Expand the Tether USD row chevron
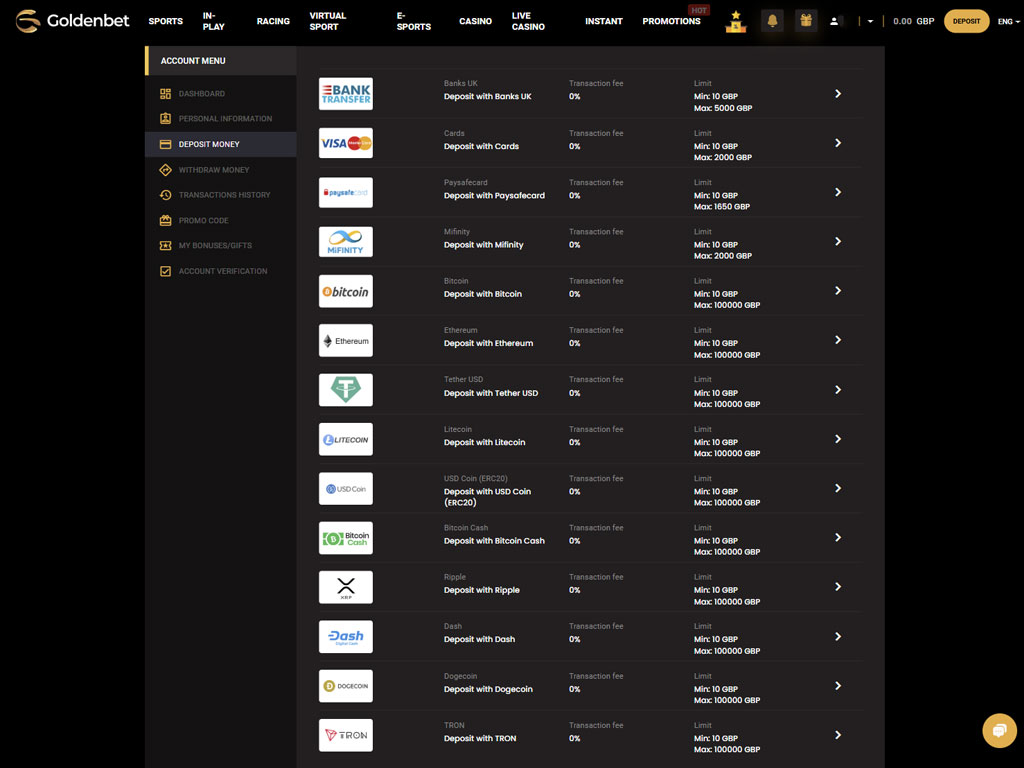Viewport: 1024px width, 768px height. pyautogui.click(x=838, y=390)
